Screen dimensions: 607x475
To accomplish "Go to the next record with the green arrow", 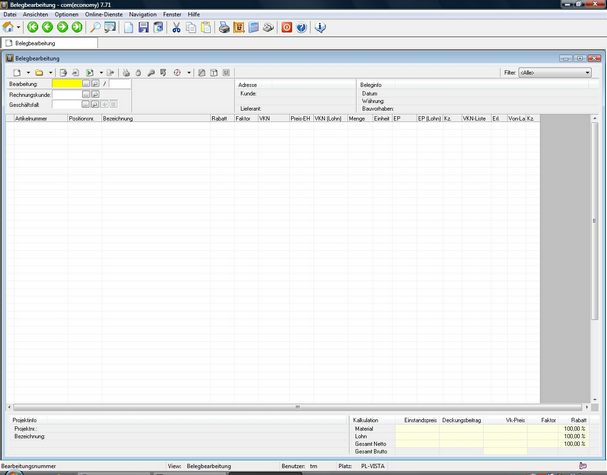I will pos(62,27).
